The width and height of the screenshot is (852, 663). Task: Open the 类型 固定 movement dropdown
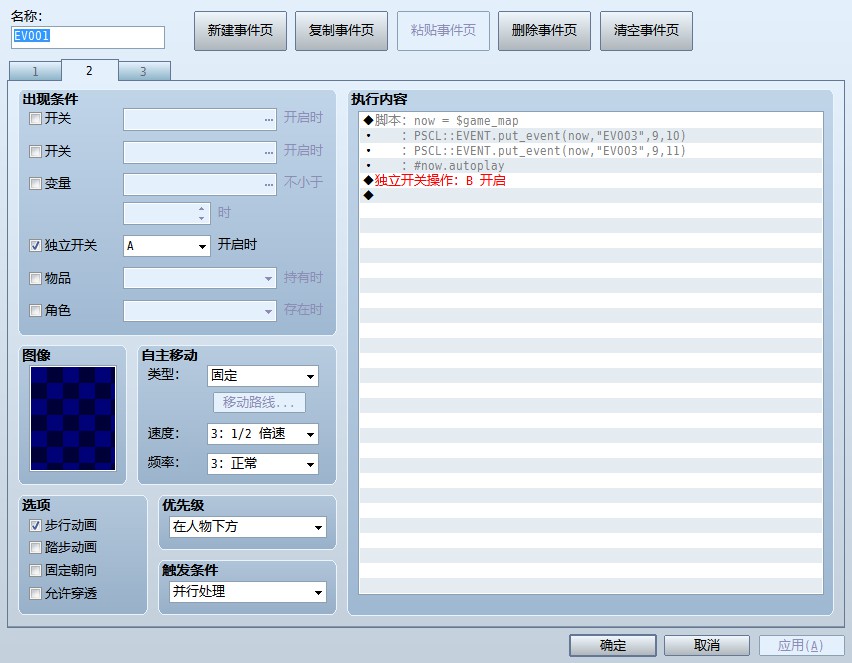(262, 376)
